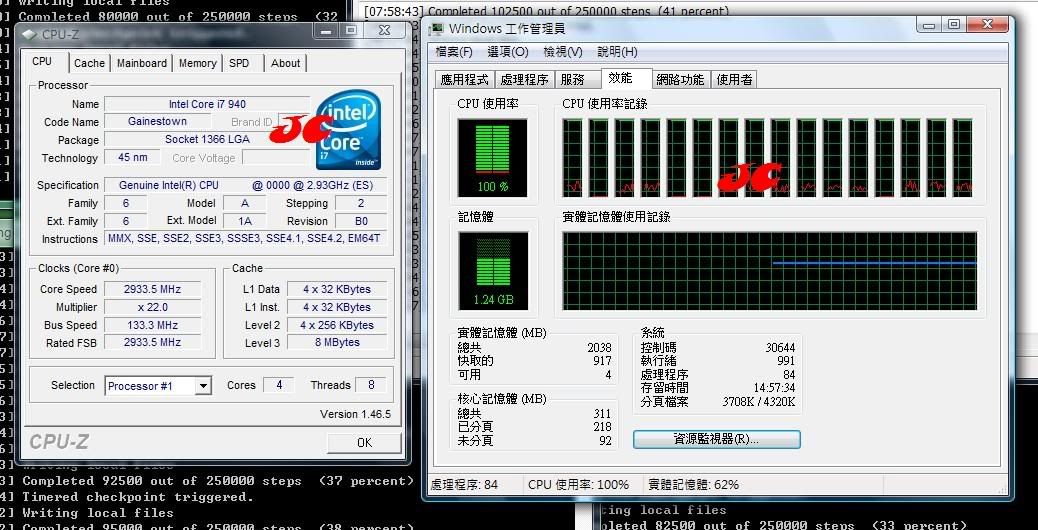Viewport: 1038px width, 530px height.
Task: Click the Version 1.46.5 label
Action: (355, 414)
